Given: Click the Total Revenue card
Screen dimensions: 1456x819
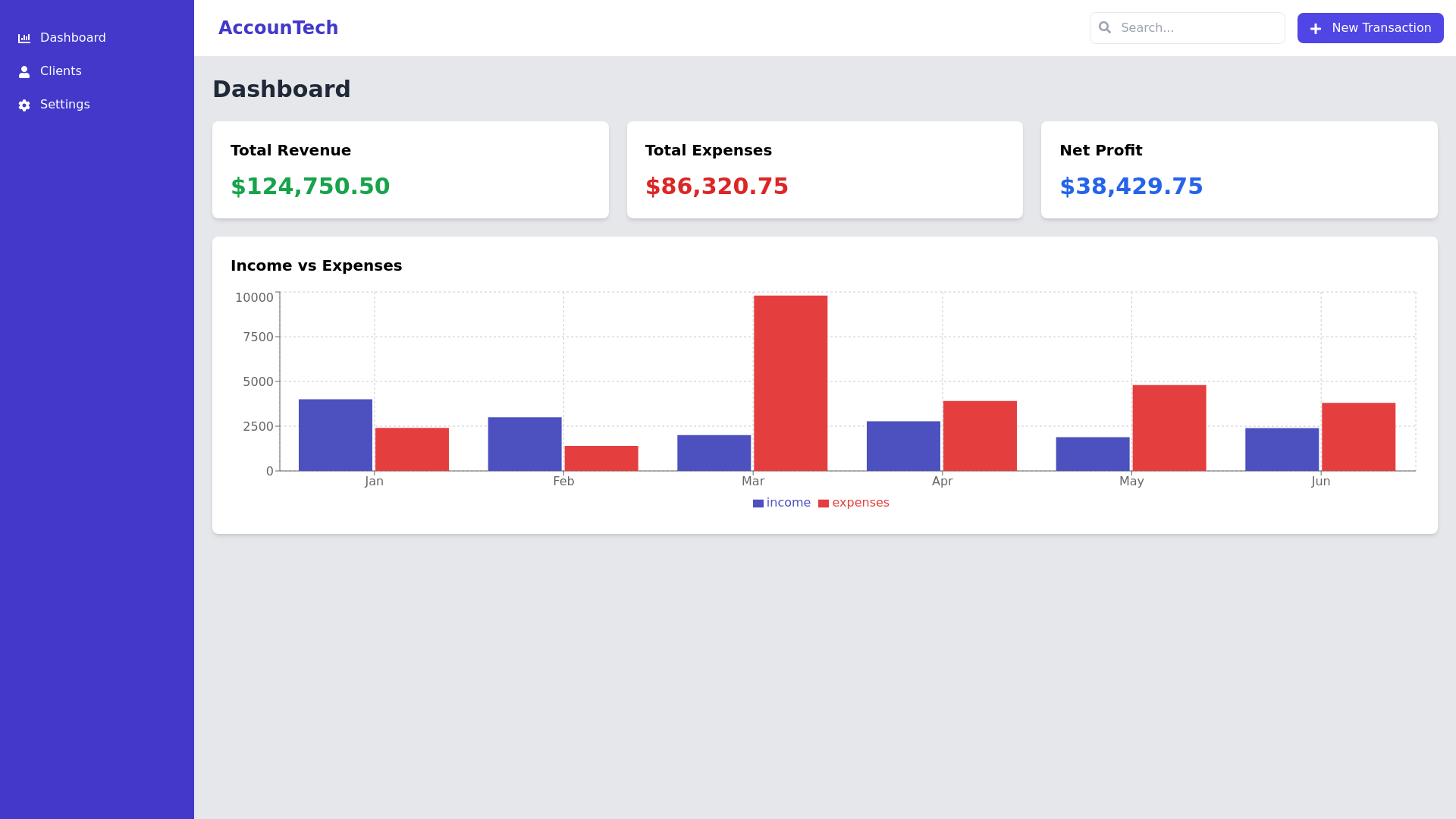Looking at the screenshot, I should pyautogui.click(x=410, y=170).
